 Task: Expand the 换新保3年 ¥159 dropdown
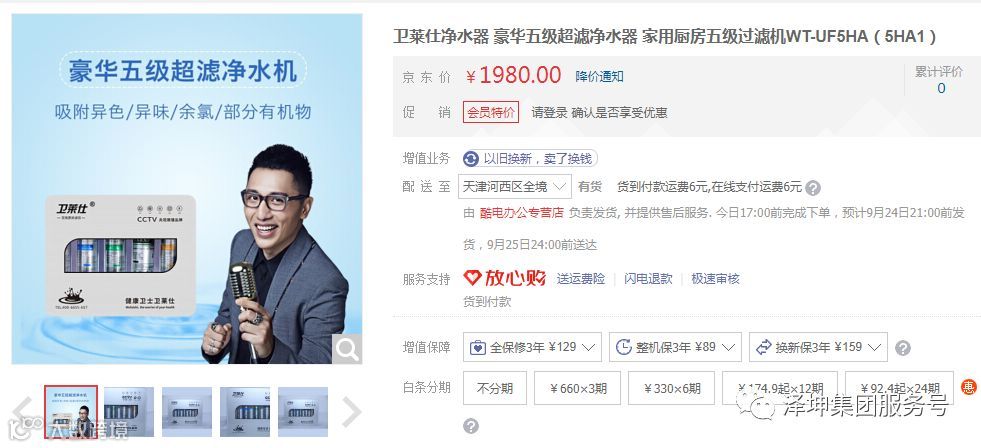point(818,347)
